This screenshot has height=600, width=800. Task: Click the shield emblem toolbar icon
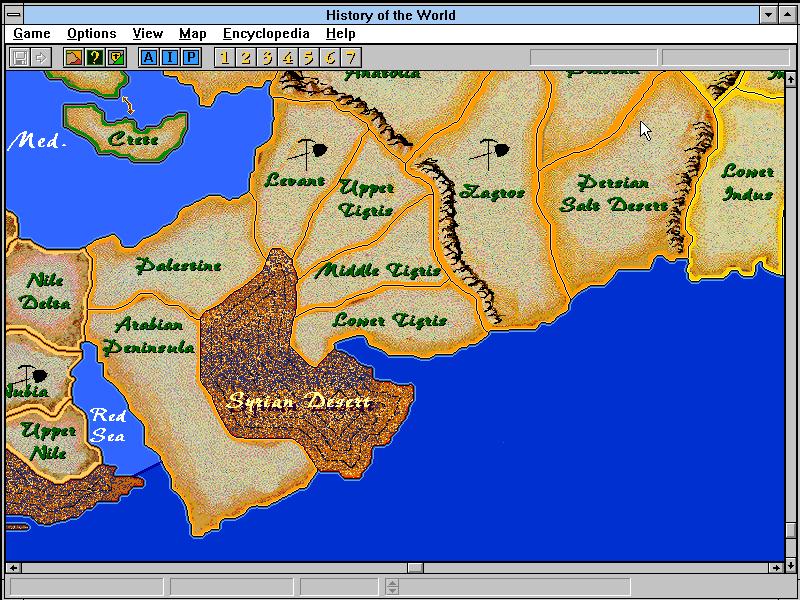tap(116, 58)
